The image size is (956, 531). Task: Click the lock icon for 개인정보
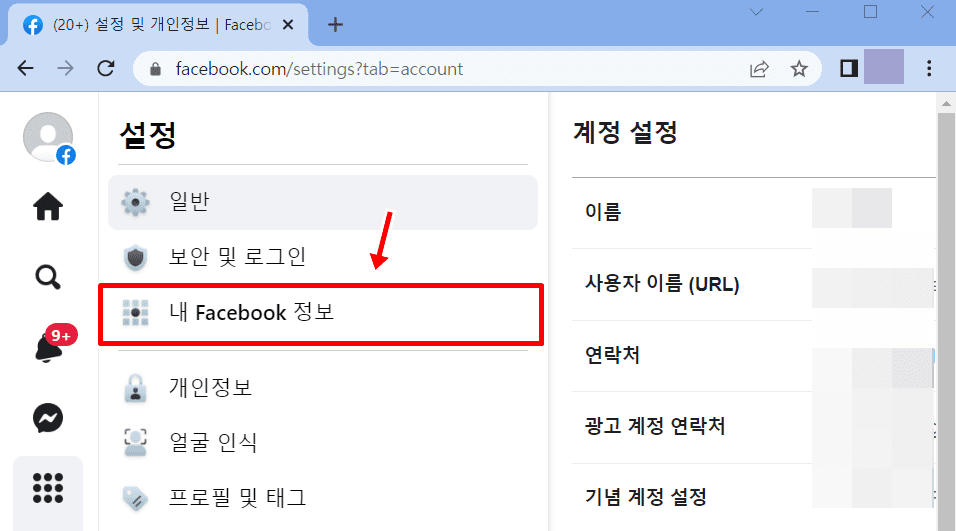point(135,388)
